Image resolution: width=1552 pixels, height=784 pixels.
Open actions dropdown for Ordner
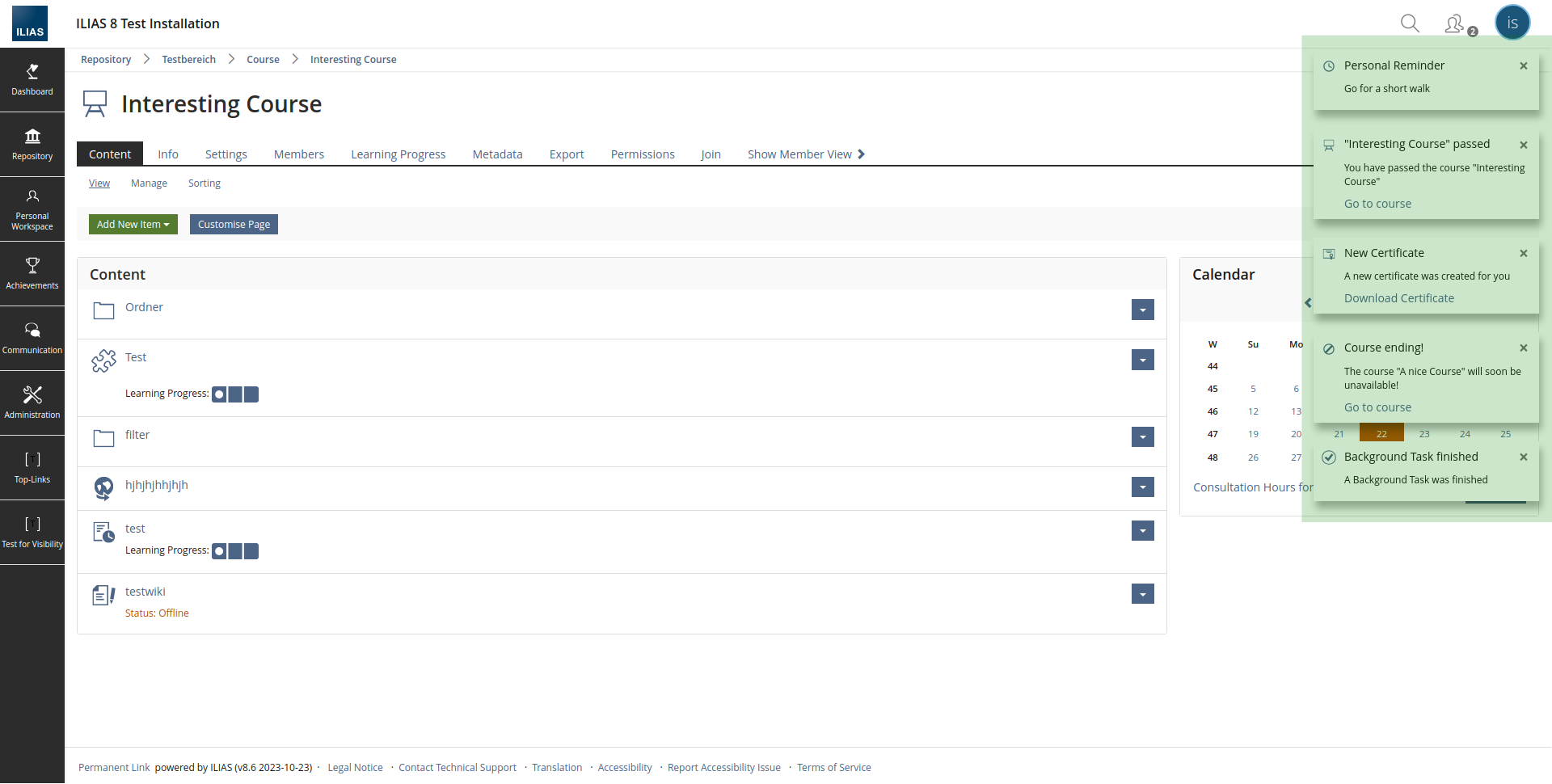pos(1142,310)
